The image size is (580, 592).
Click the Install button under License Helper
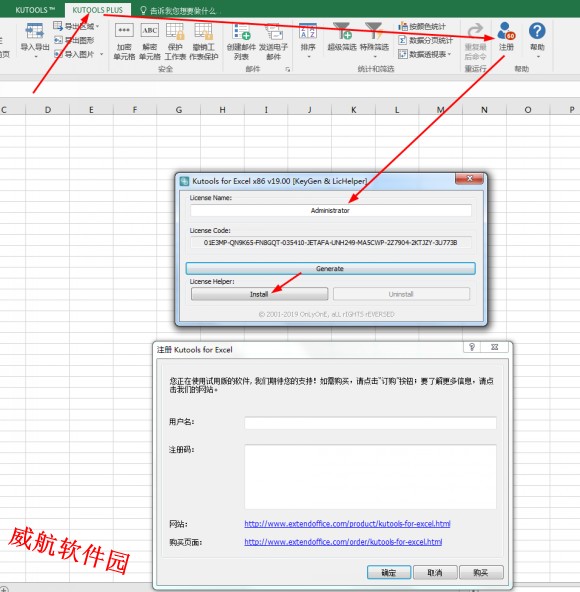point(259,294)
